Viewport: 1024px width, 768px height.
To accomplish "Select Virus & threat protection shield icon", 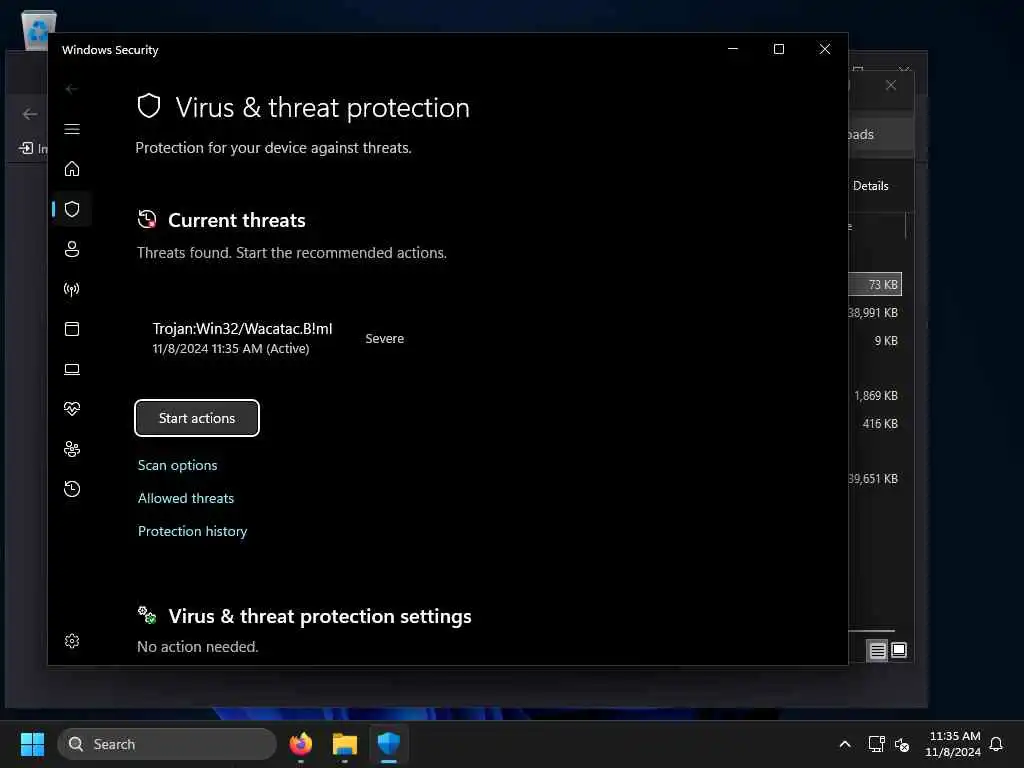I will click(x=72, y=209).
